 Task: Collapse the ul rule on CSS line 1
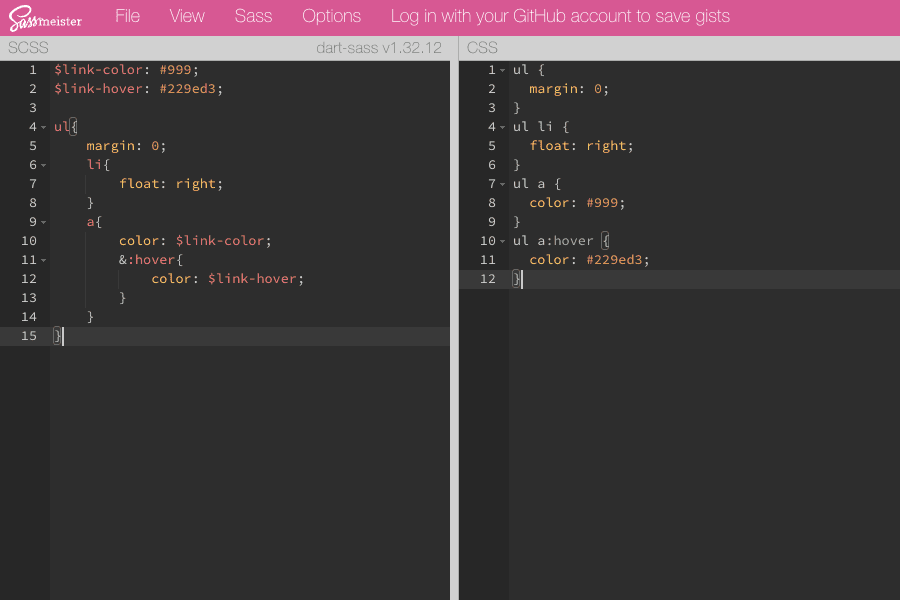point(503,69)
